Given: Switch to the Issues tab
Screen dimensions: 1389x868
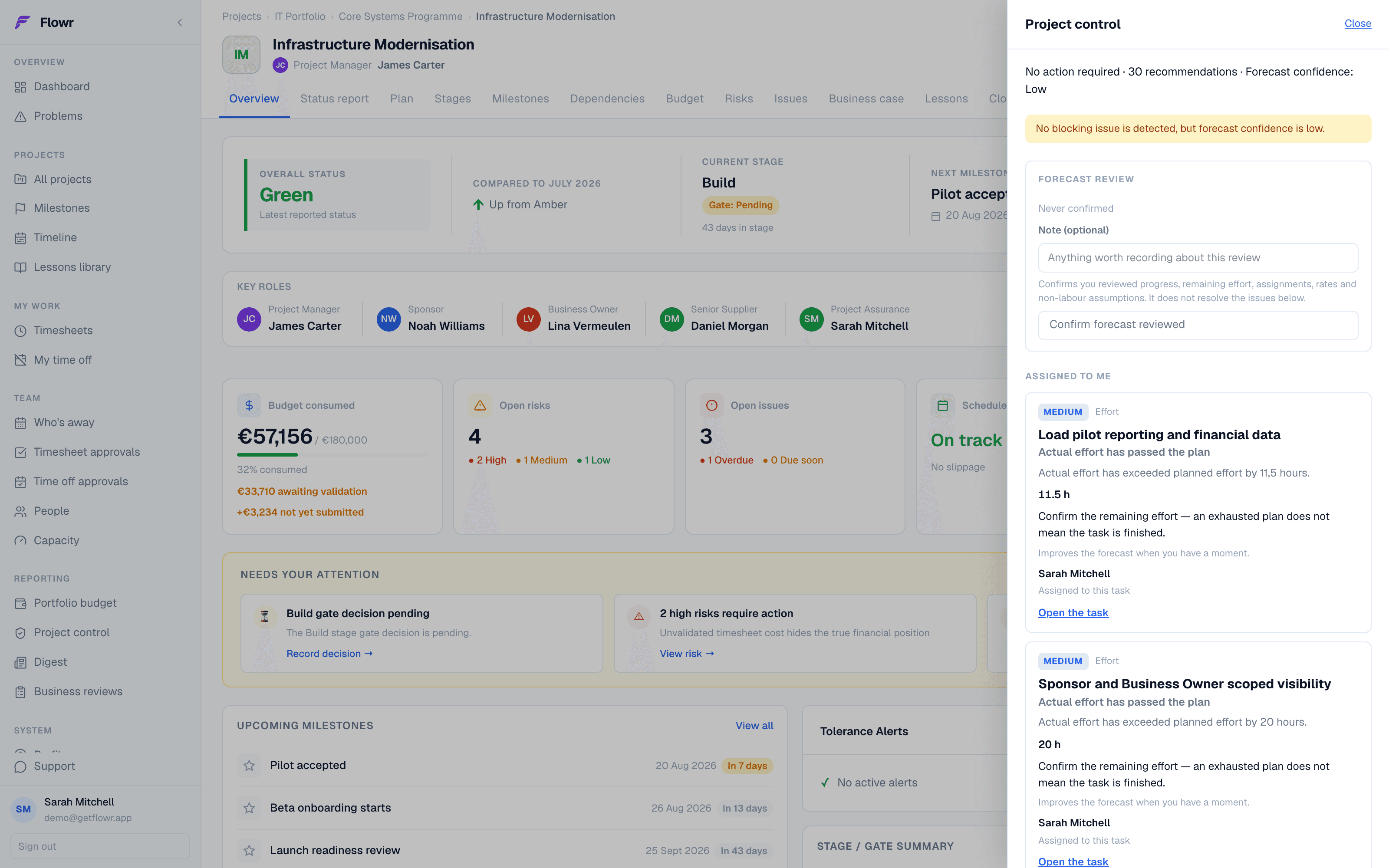Looking at the screenshot, I should 791,99.
